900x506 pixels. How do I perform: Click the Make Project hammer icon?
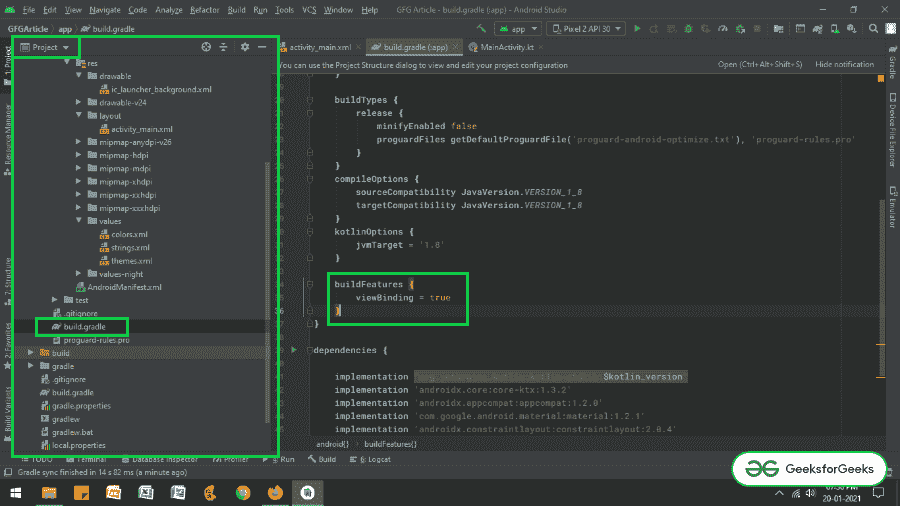pyautogui.click(x=481, y=29)
